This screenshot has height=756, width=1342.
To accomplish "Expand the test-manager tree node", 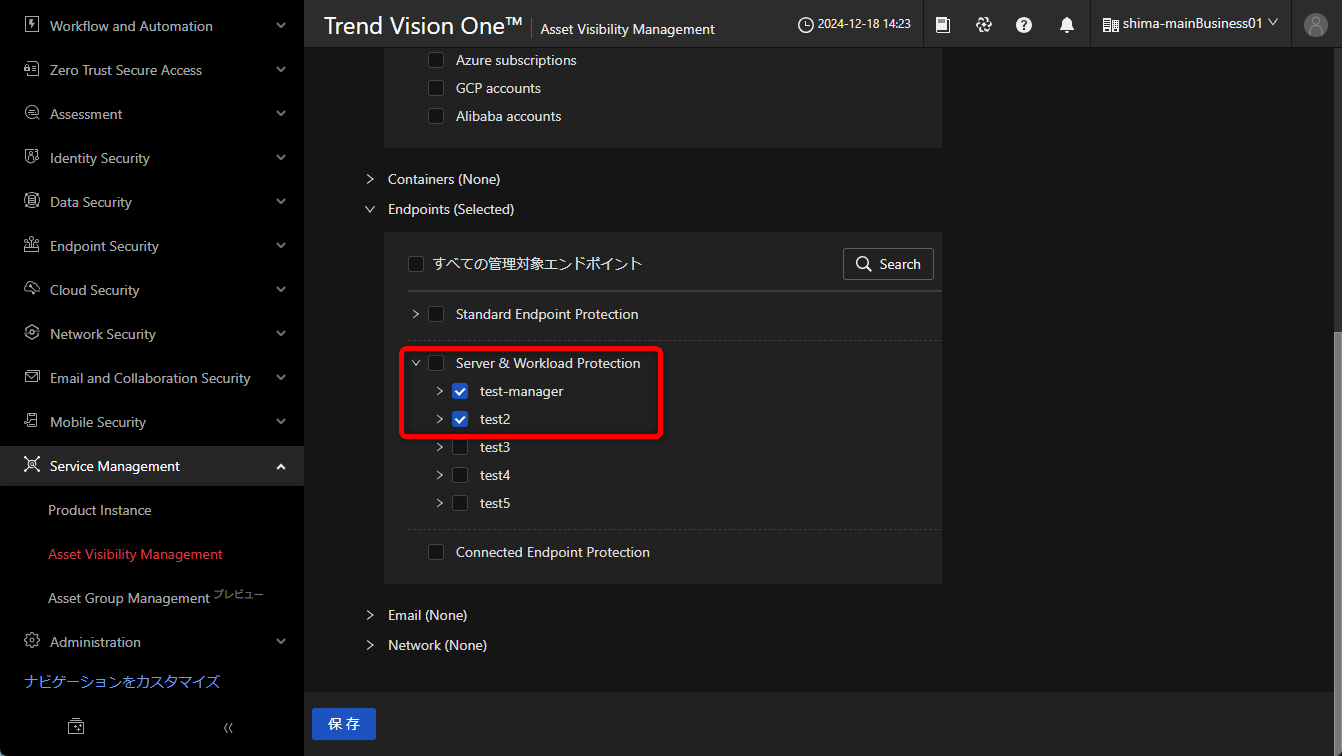I will point(440,391).
